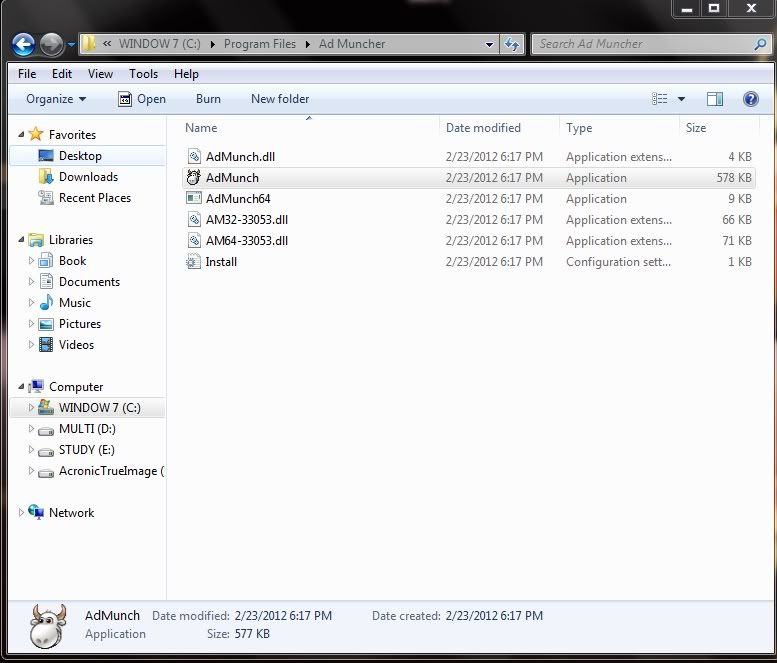Select the AdMunch cow application icon
This screenshot has width=777, height=663.
pyautogui.click(x=194, y=177)
